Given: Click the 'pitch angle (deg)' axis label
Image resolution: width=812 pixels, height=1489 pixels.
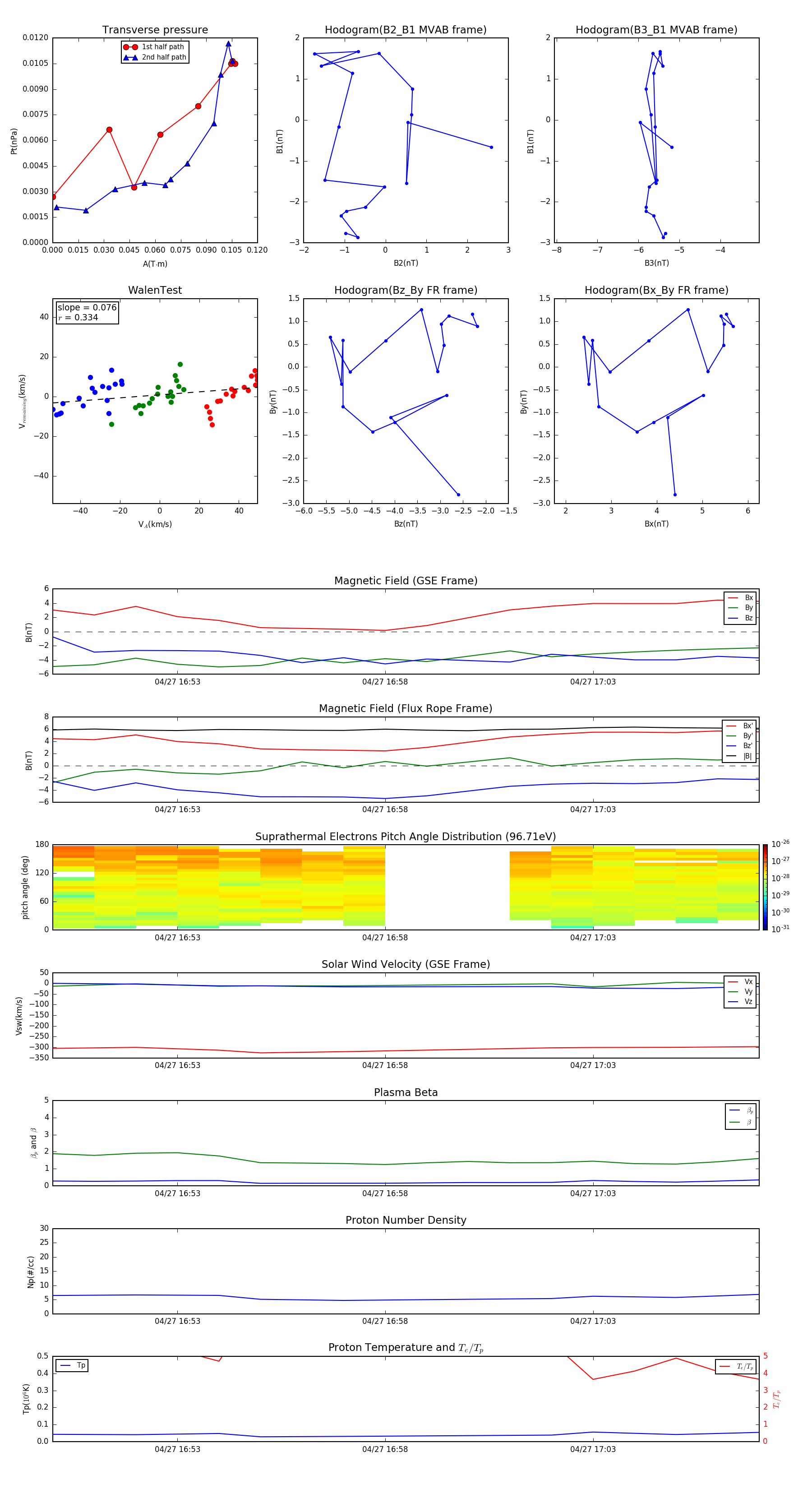Looking at the screenshot, I should coord(25,887).
